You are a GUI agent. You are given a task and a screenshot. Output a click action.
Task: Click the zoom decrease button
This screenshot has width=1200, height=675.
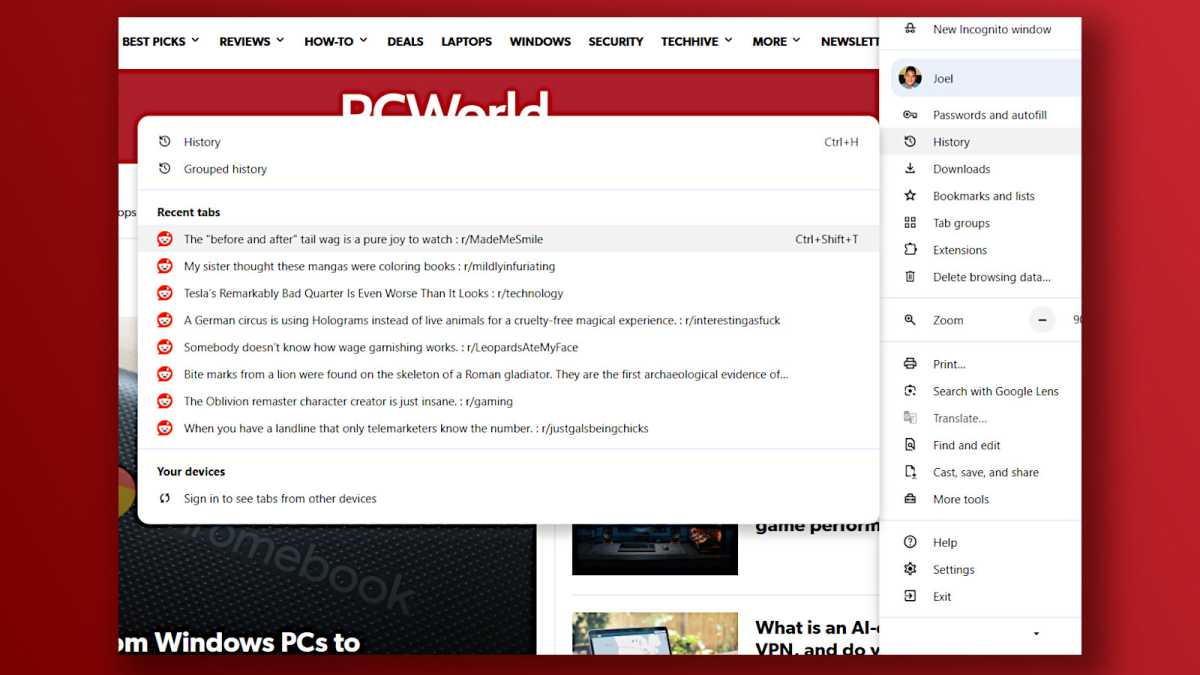[1042, 319]
